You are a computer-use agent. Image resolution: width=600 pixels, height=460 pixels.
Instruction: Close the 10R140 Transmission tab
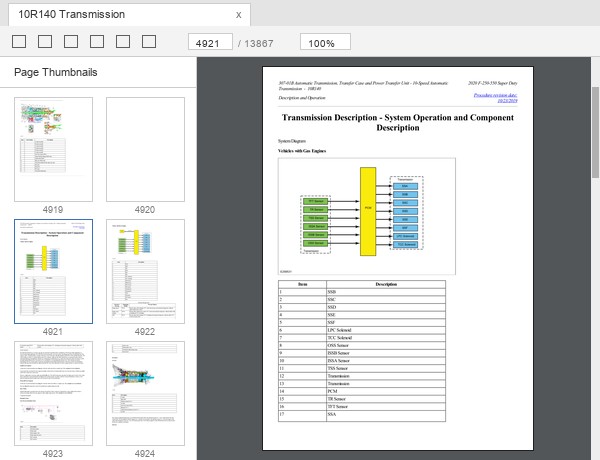[238, 15]
